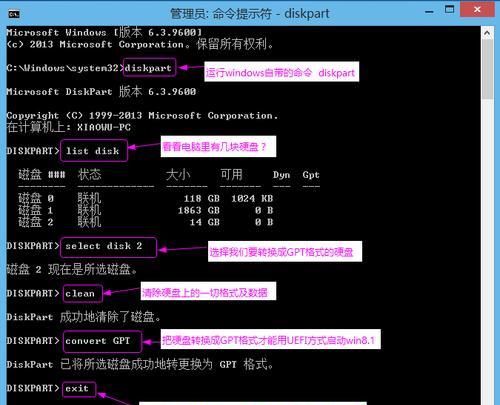The height and width of the screenshot is (405, 500).
Task: Click the scrollbar up arrow
Action: [x=487, y=33]
